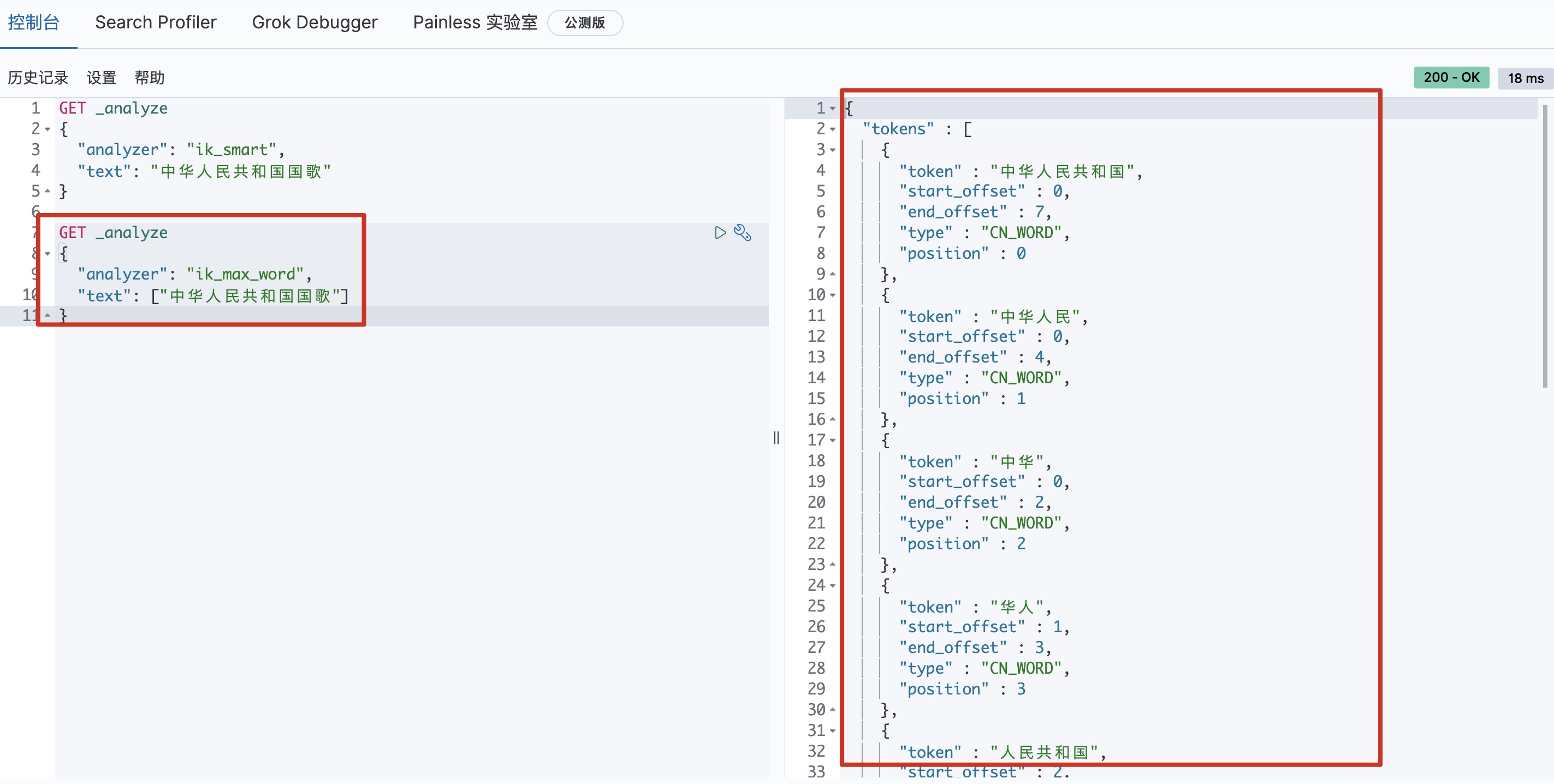Switch to the 控制台 tab

(x=33, y=22)
